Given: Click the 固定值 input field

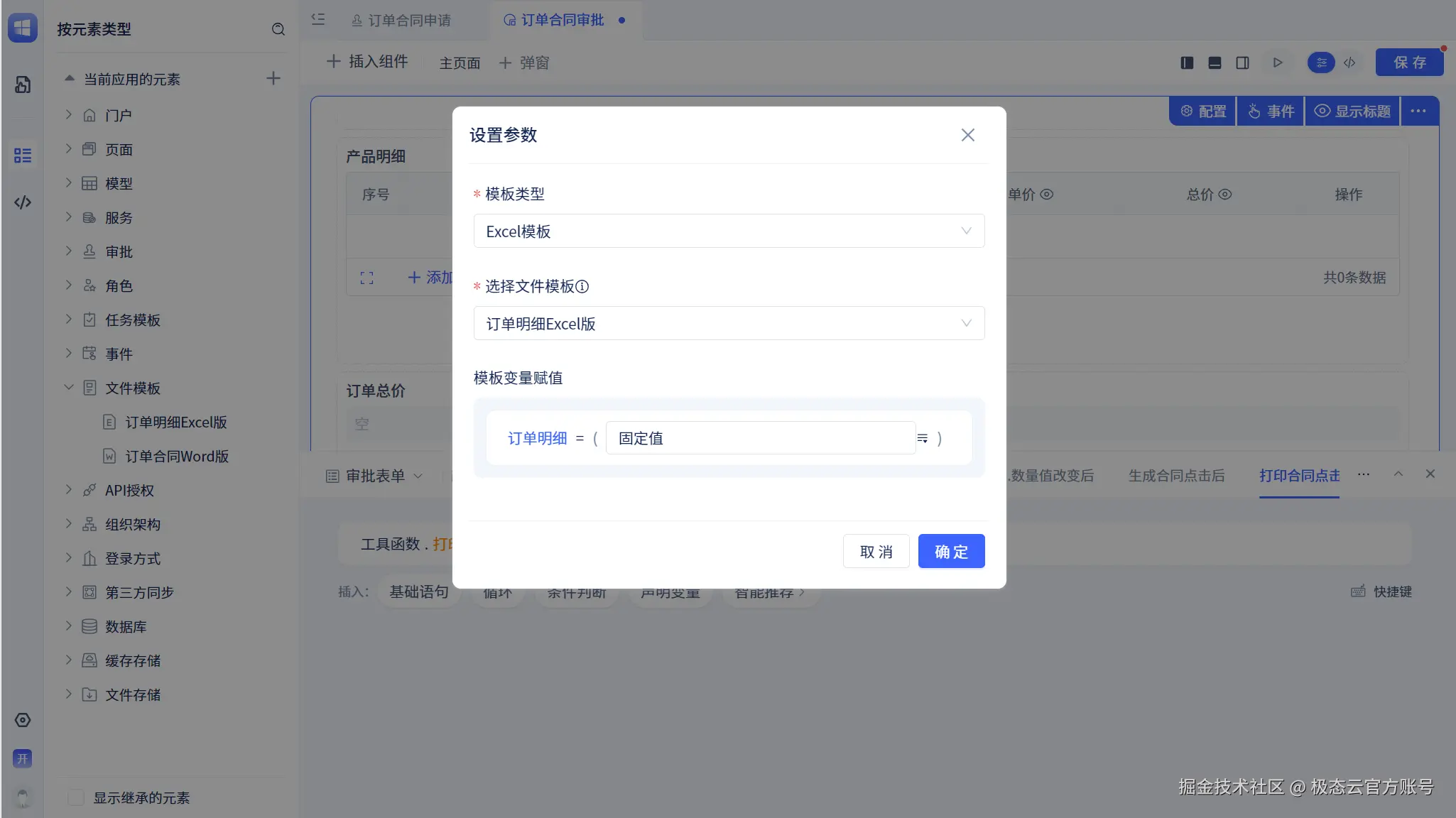Looking at the screenshot, I should [760, 439].
